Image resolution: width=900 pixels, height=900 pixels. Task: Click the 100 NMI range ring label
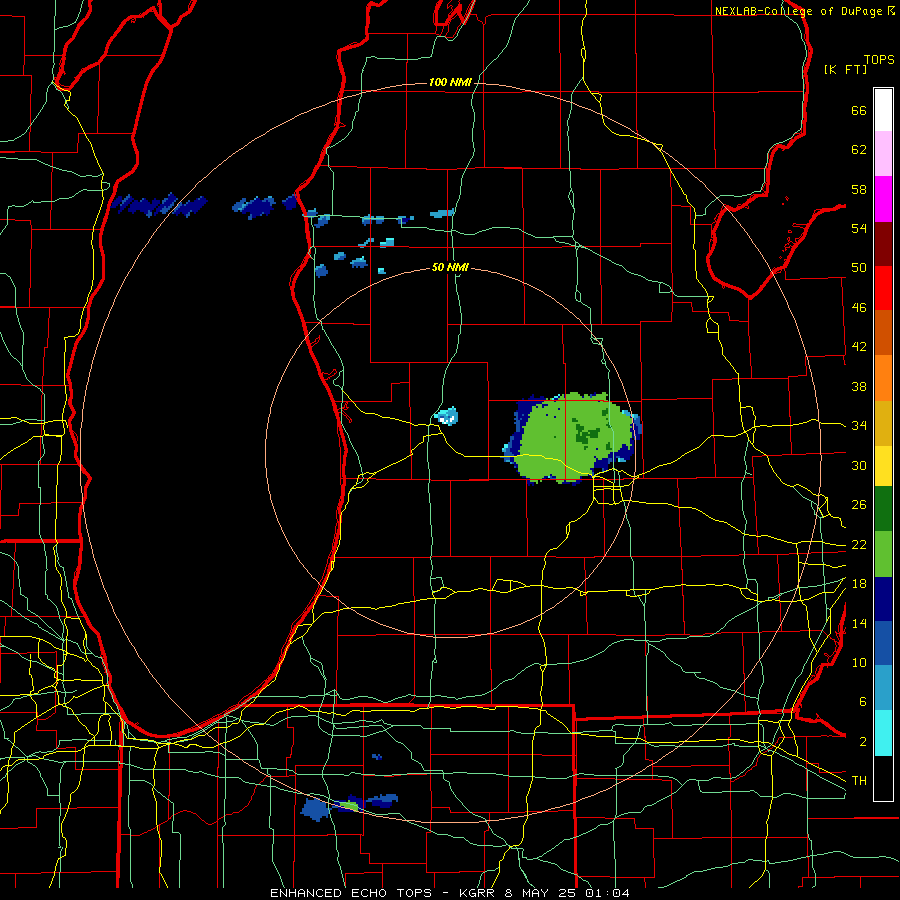click(450, 82)
